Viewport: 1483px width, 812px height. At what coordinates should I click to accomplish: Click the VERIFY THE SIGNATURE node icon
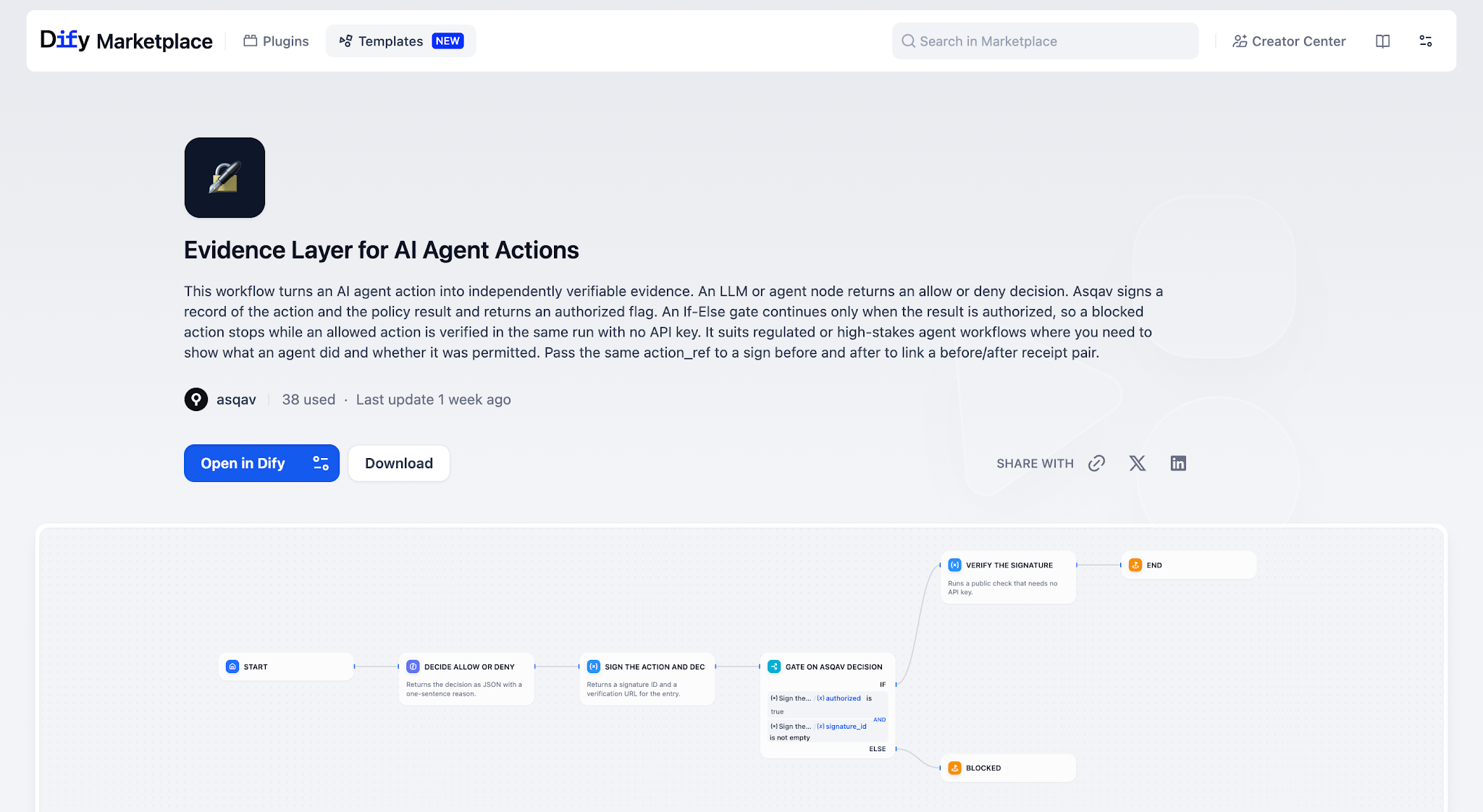click(954, 565)
